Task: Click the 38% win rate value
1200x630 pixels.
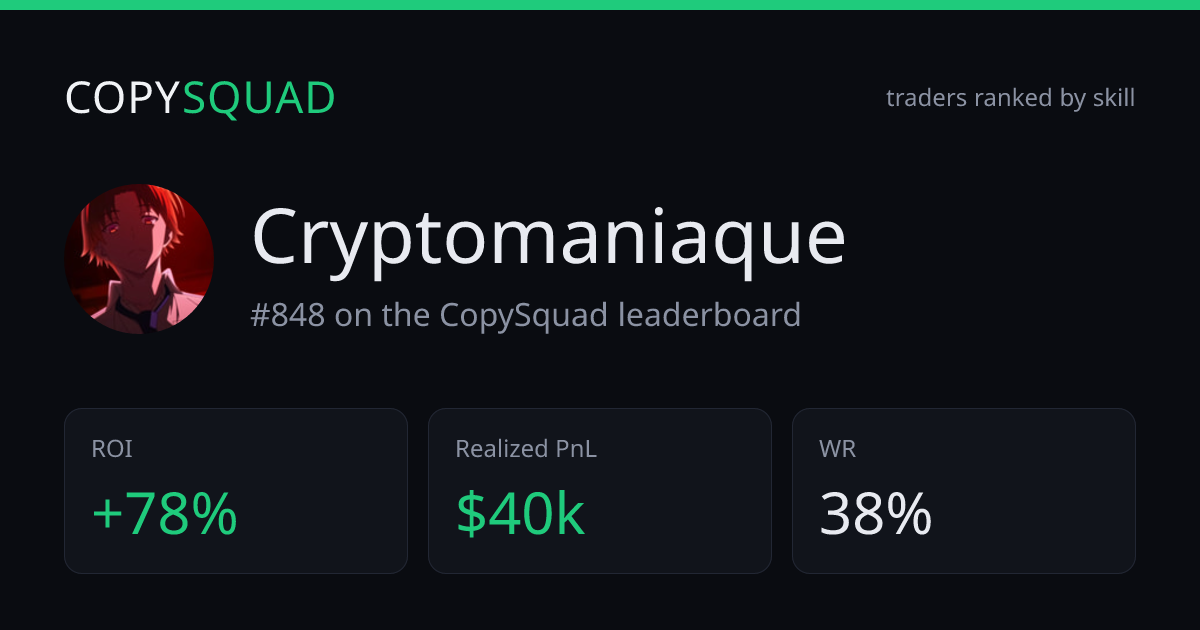Action: tap(876, 515)
